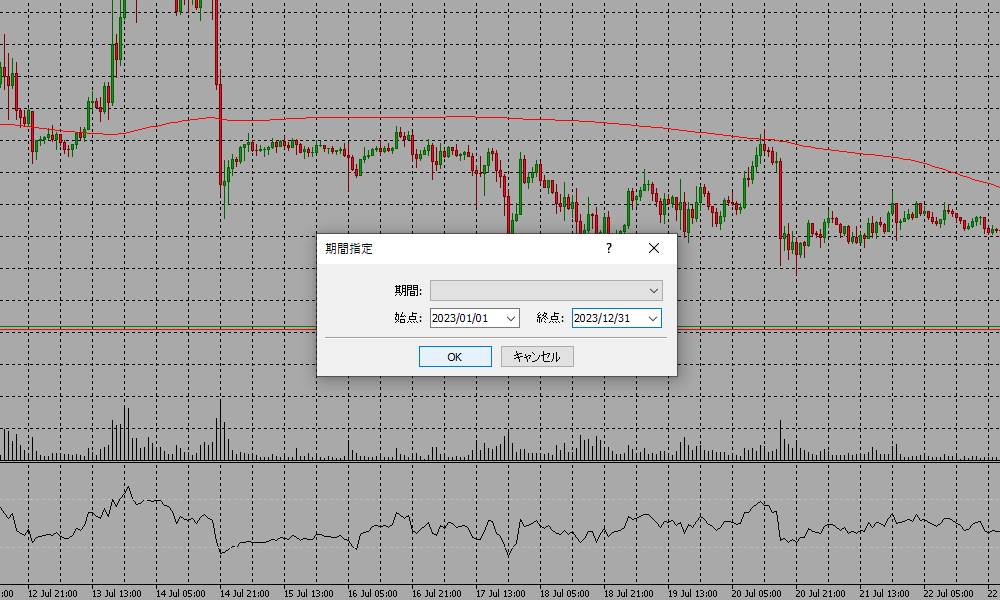This screenshot has height=600, width=1000.
Task: Click the 20 Jul 05:00 time label
Action: 758,593
